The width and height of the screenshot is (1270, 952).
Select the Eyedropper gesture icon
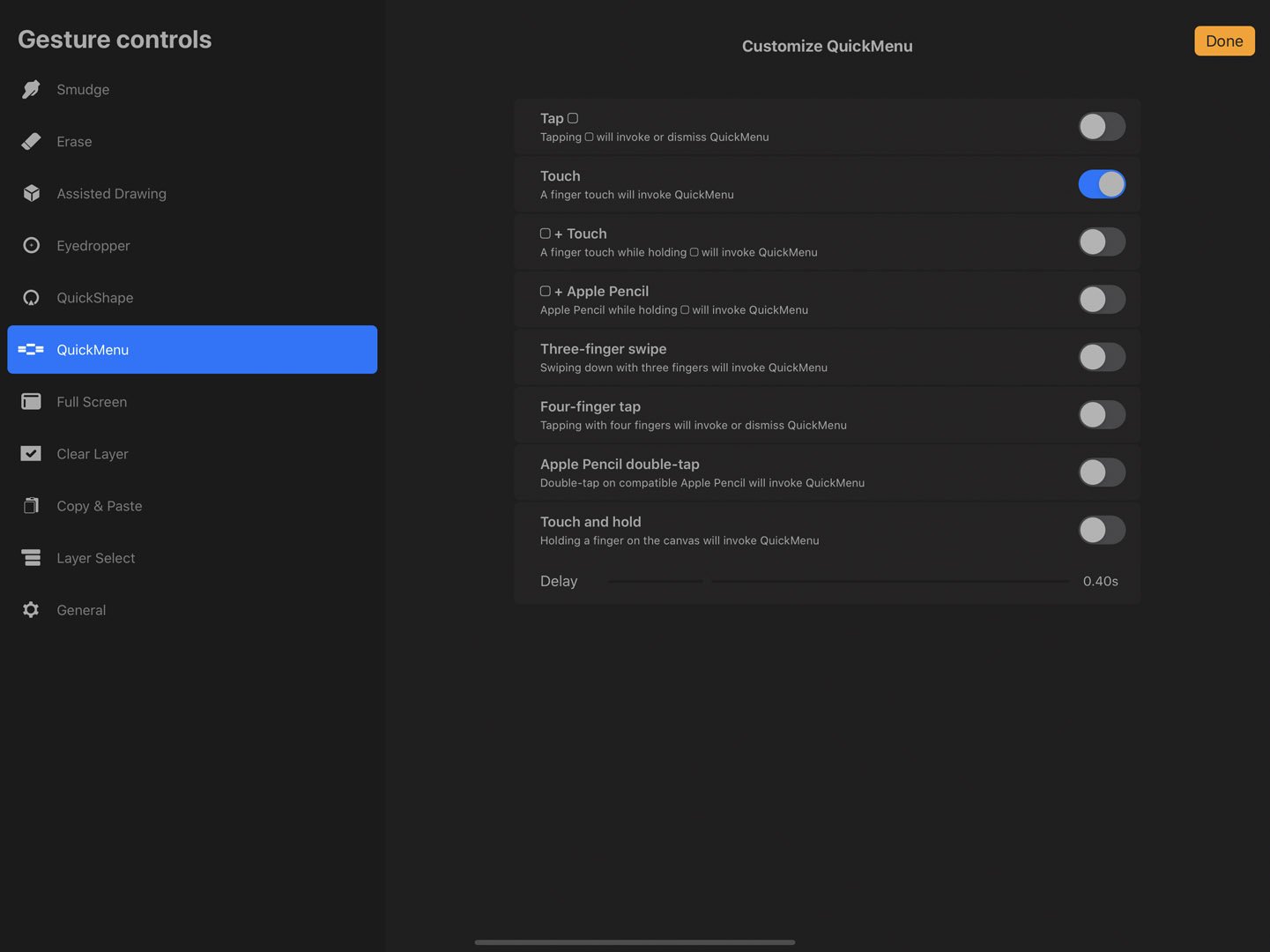[x=31, y=245]
